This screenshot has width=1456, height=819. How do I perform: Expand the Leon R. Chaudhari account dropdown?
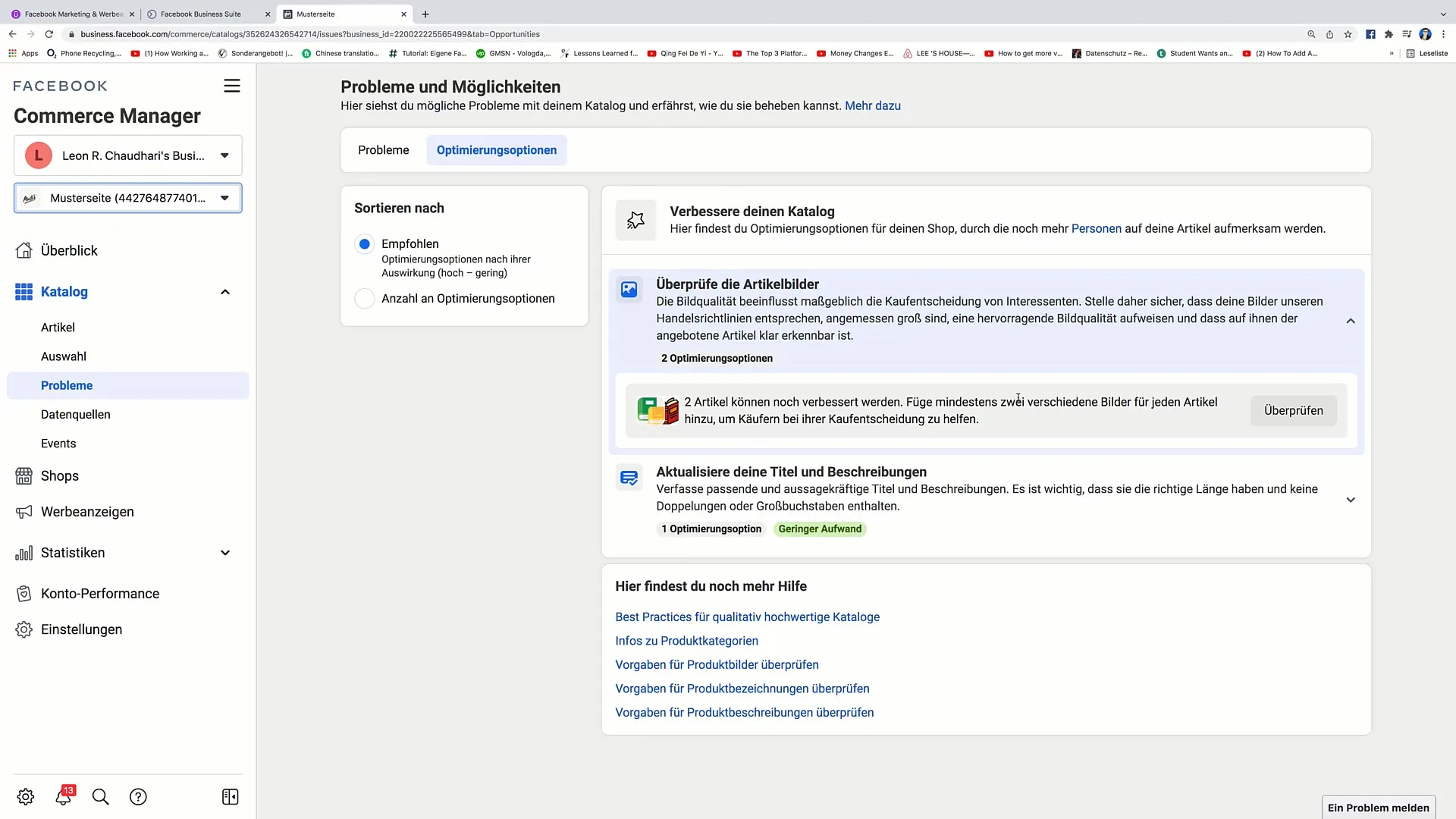coord(224,155)
